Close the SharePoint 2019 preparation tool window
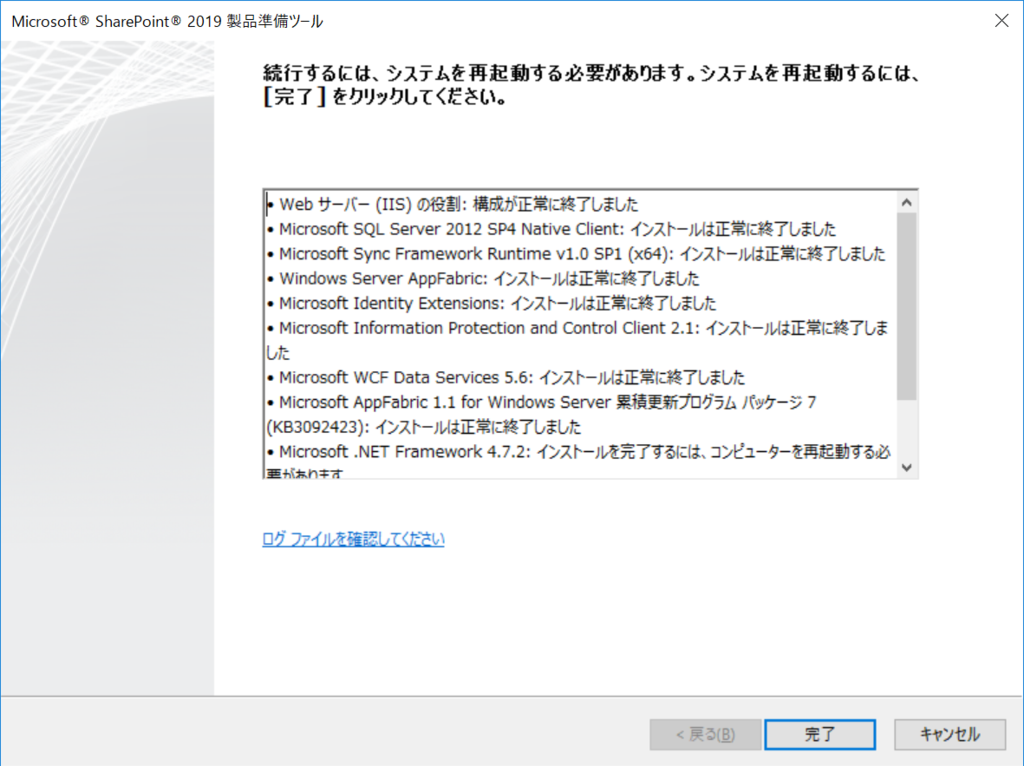 point(1001,20)
